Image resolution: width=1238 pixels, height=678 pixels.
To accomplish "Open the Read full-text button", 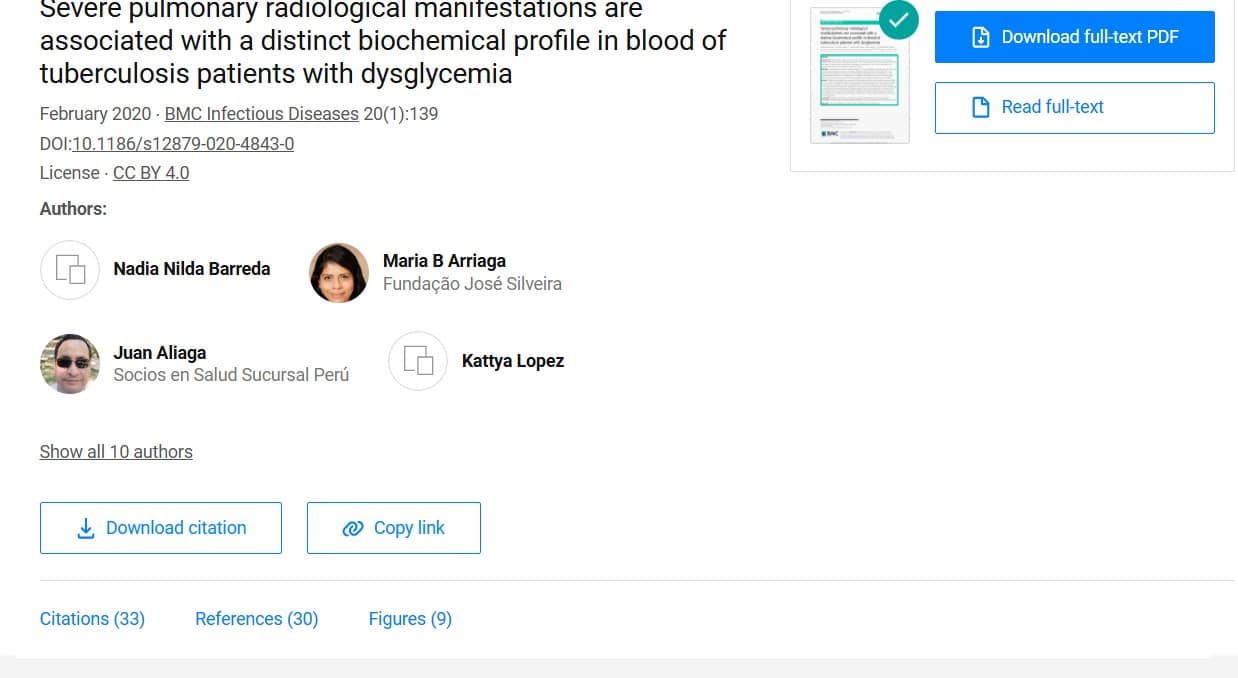I will tap(1074, 107).
